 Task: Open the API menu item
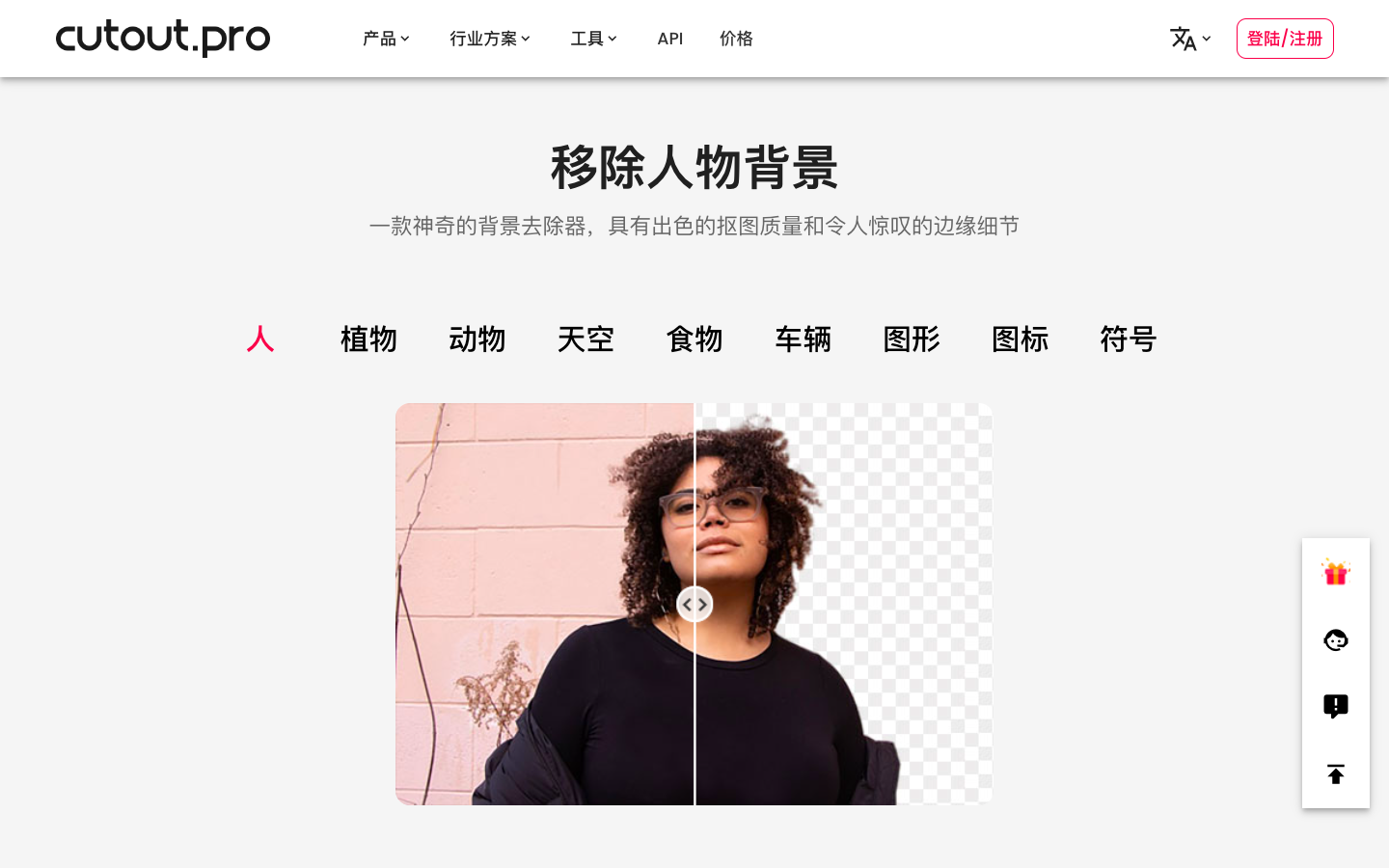point(670,39)
